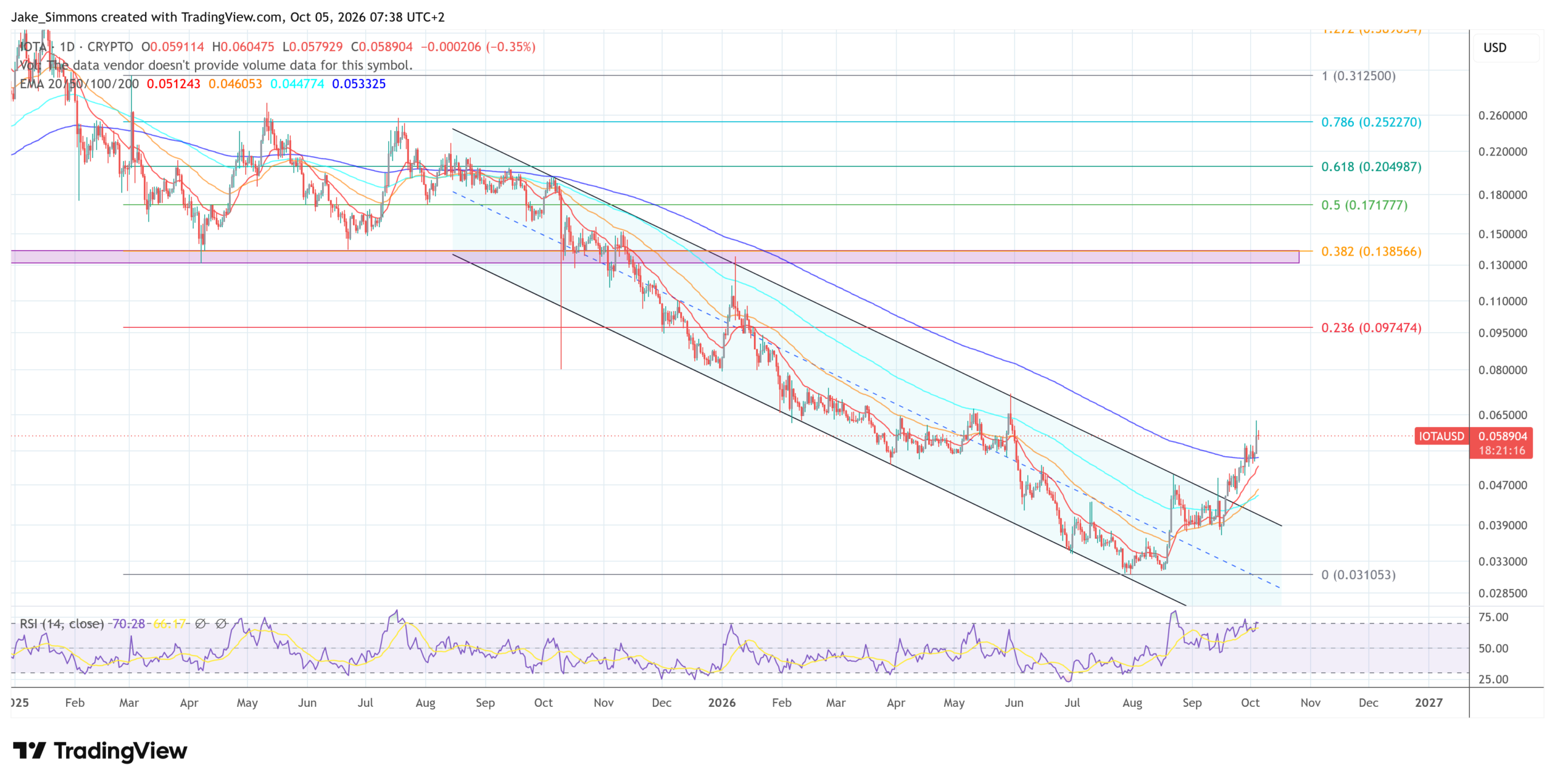Click the low value L0.057929

pos(312,47)
